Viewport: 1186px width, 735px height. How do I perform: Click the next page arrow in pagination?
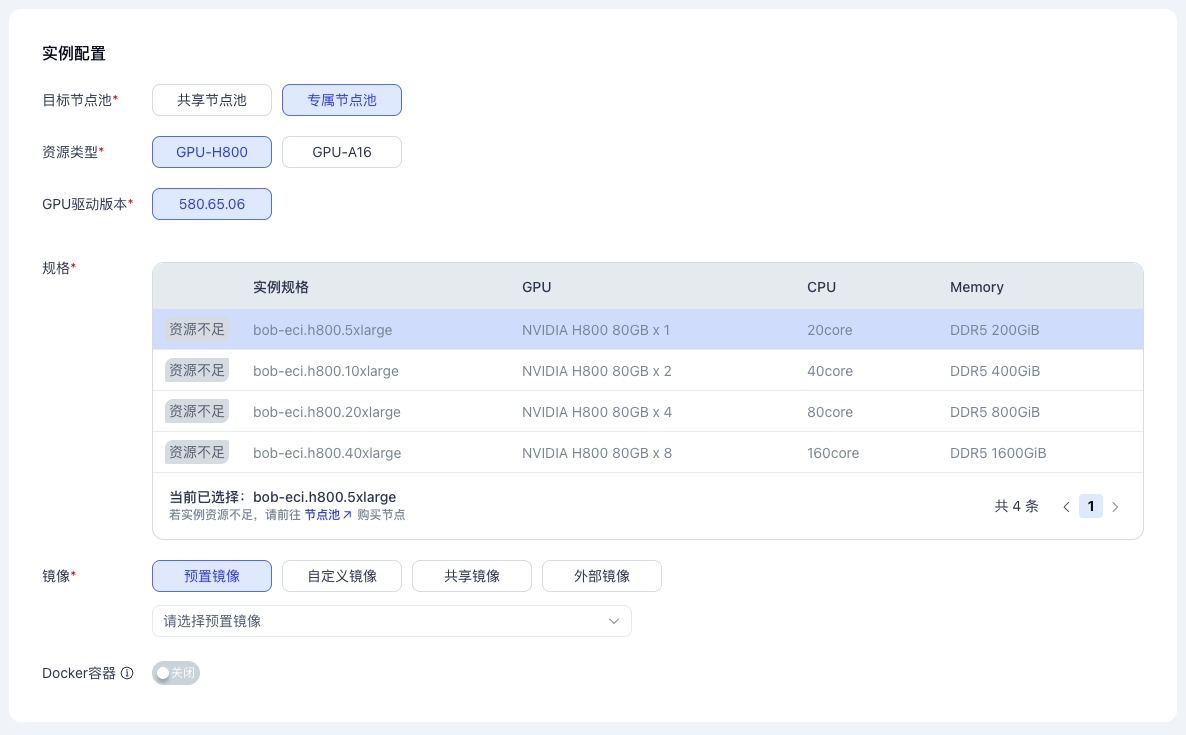point(1115,507)
